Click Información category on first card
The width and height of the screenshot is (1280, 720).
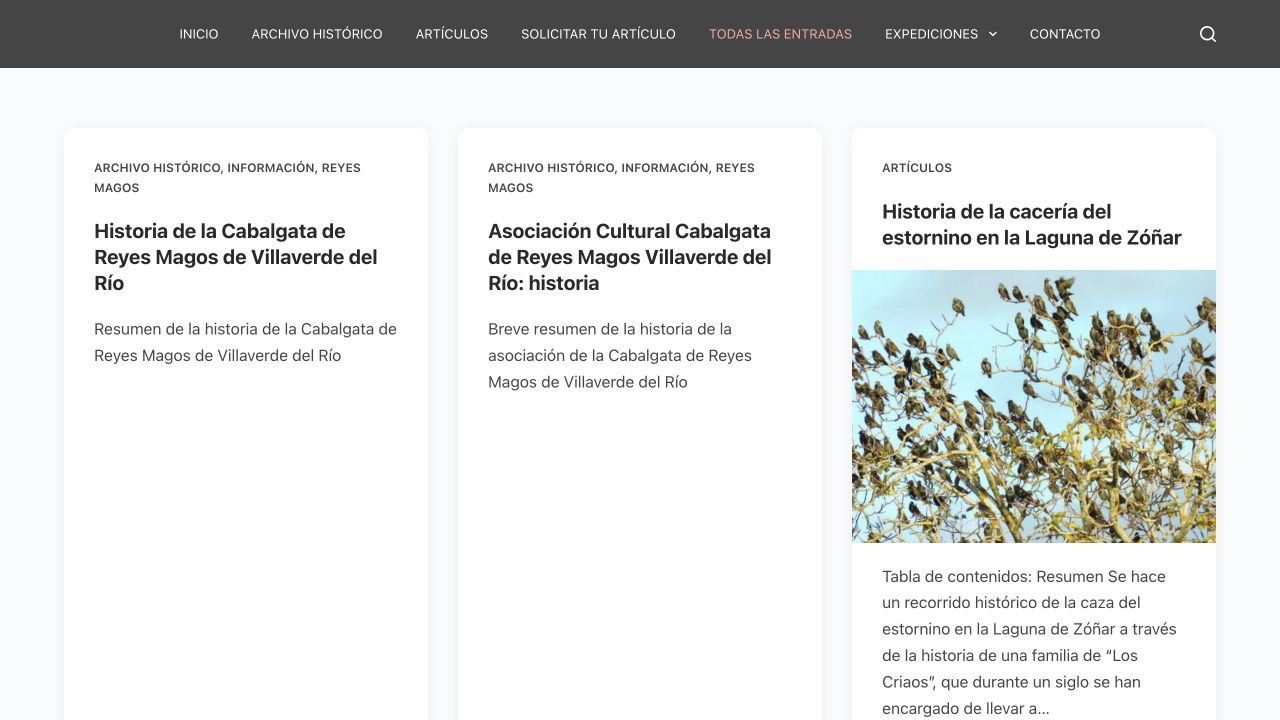click(271, 168)
